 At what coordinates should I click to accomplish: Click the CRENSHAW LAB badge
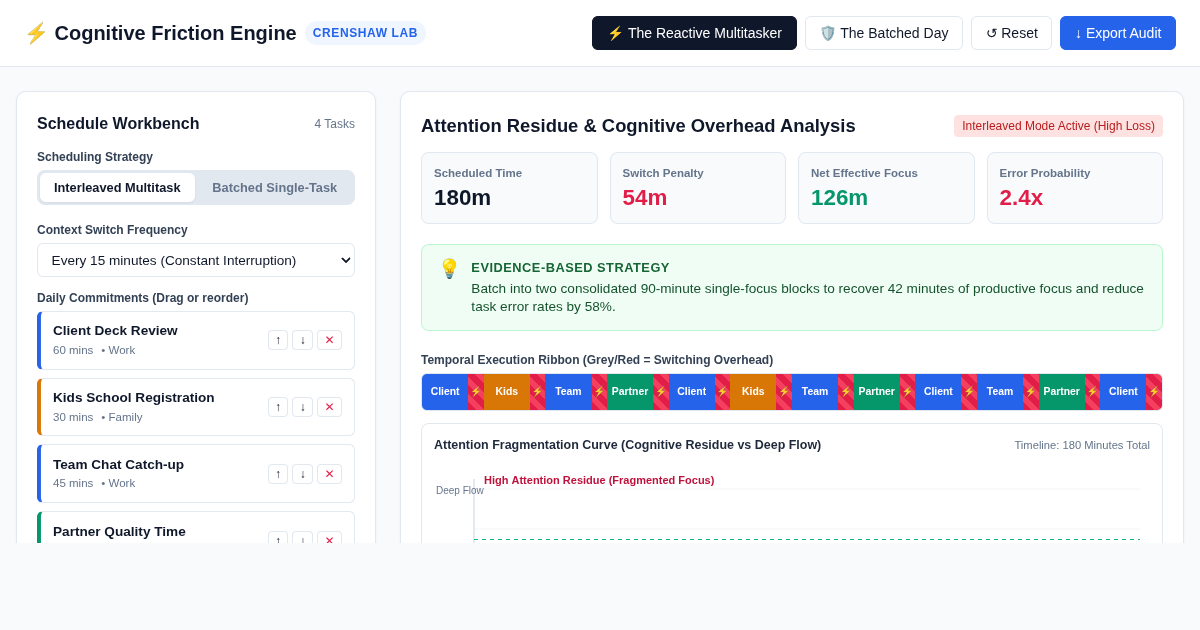coord(365,33)
